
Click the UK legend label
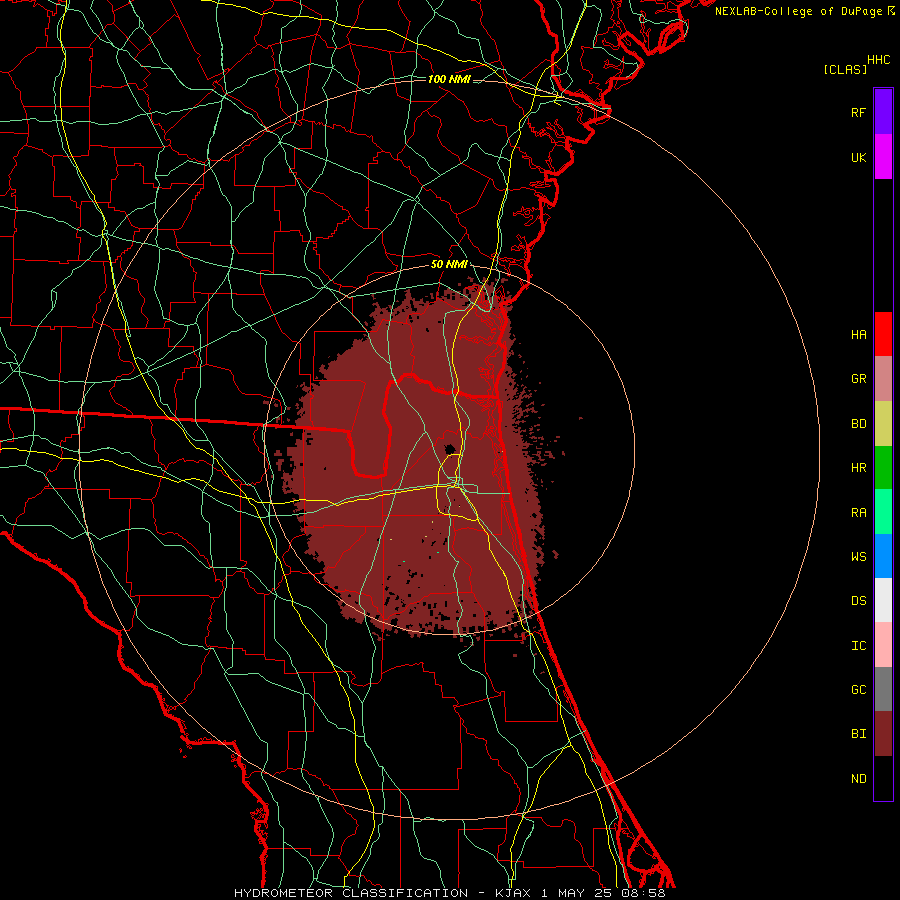click(858, 157)
